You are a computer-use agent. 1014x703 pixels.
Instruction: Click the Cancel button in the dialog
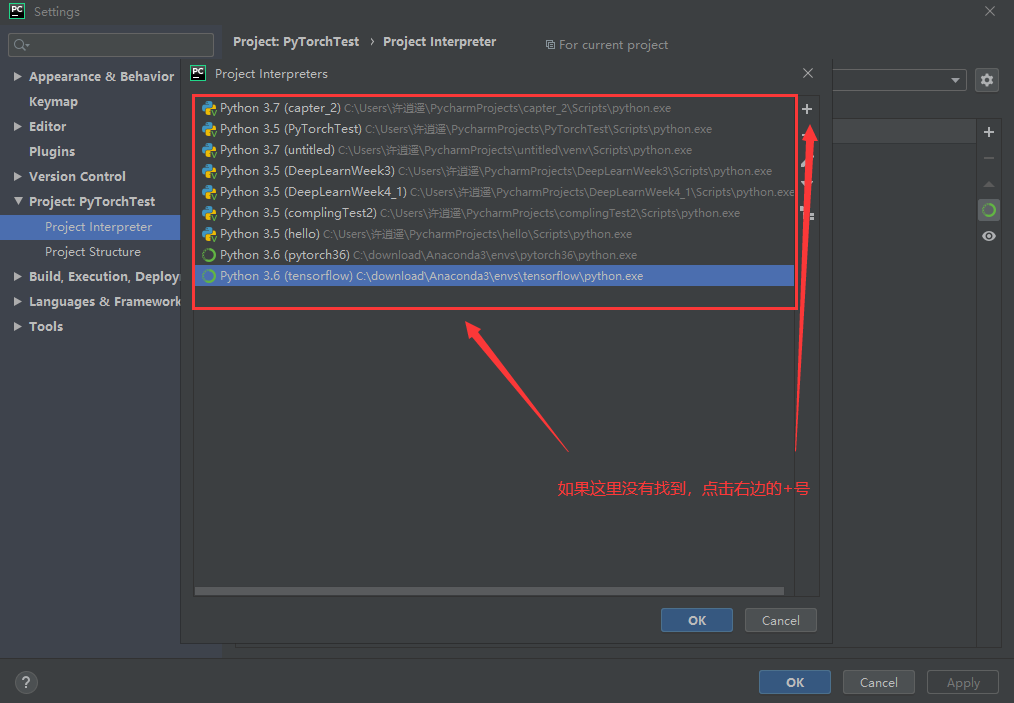(780, 620)
